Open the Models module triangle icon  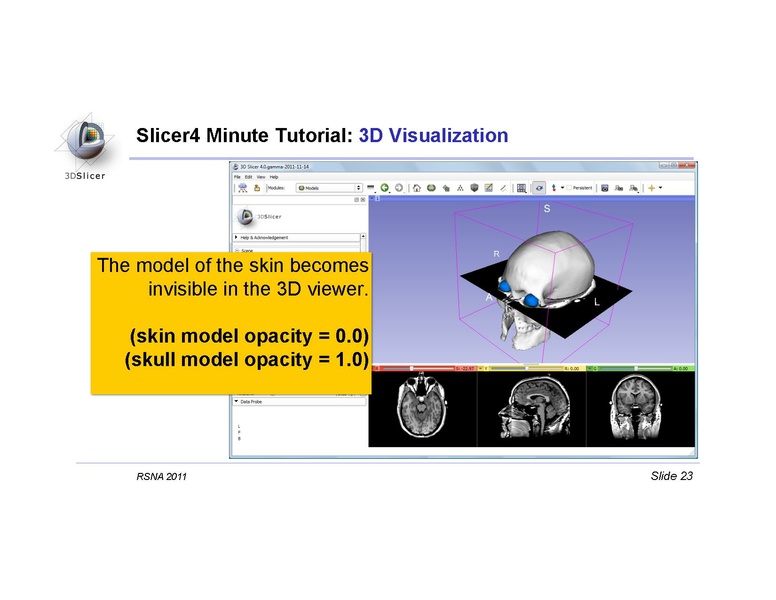[460, 188]
